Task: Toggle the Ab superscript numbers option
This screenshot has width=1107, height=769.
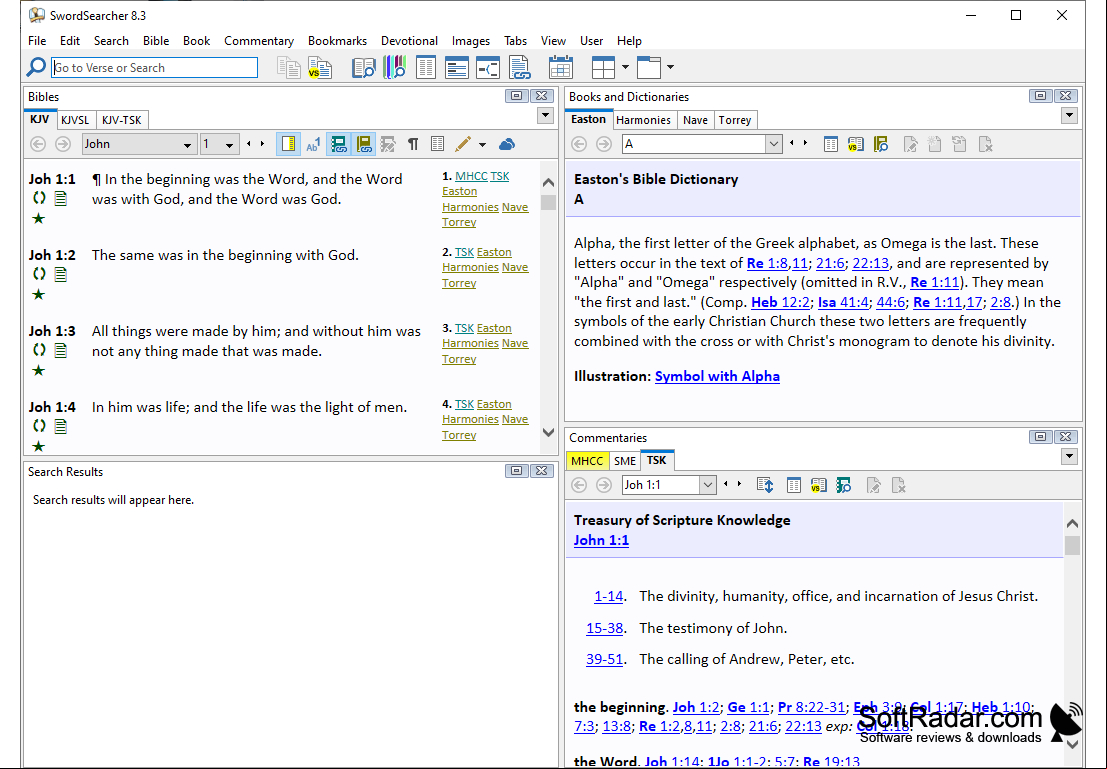Action: 313,144
